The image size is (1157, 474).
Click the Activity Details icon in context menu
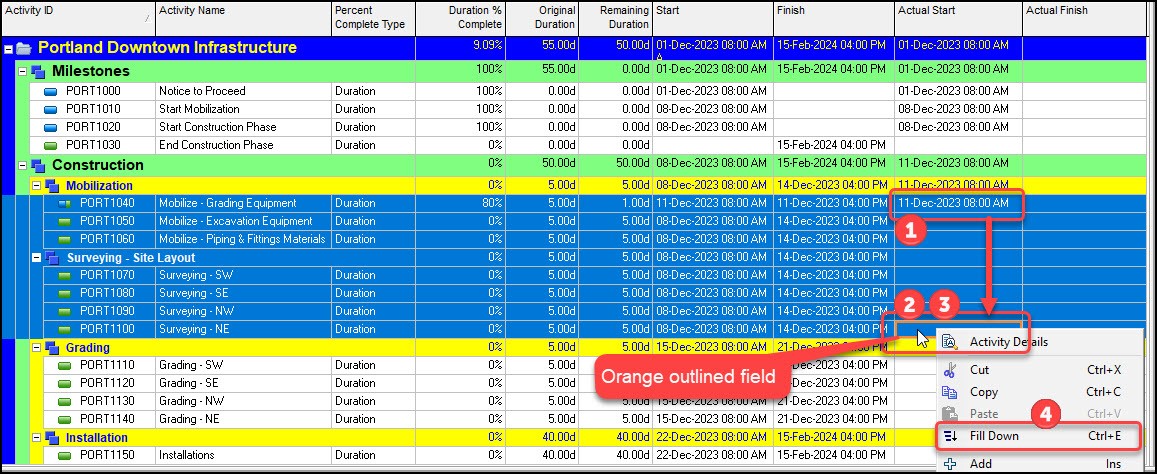949,342
